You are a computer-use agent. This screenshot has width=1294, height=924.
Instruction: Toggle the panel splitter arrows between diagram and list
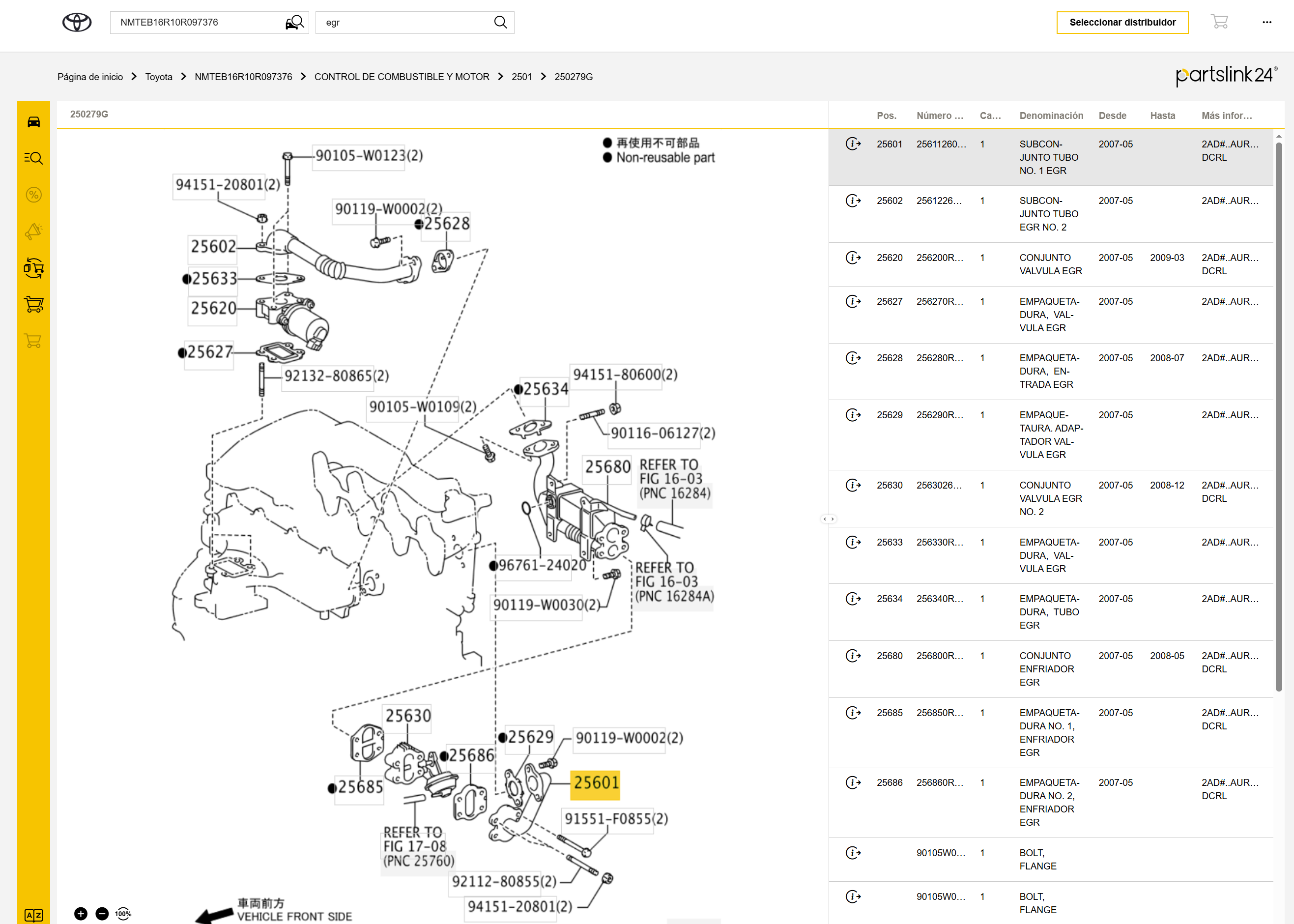coord(829,519)
